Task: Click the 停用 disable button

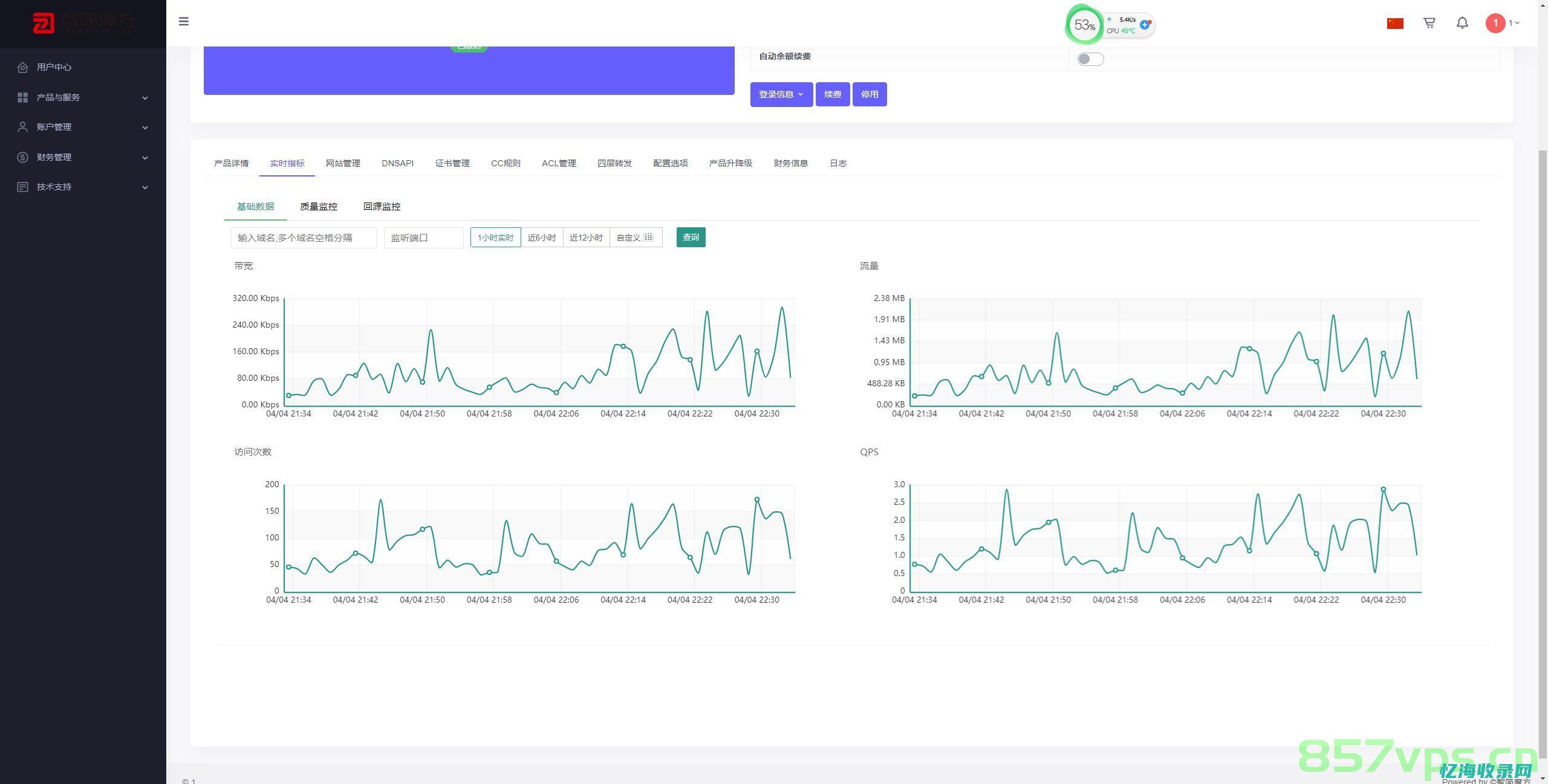Action: tap(870, 94)
